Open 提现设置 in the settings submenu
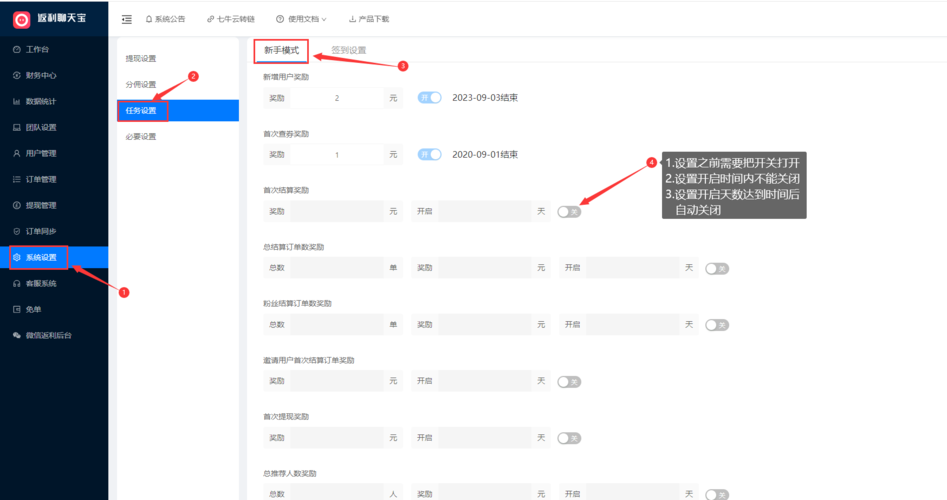947x500 pixels. 141,59
